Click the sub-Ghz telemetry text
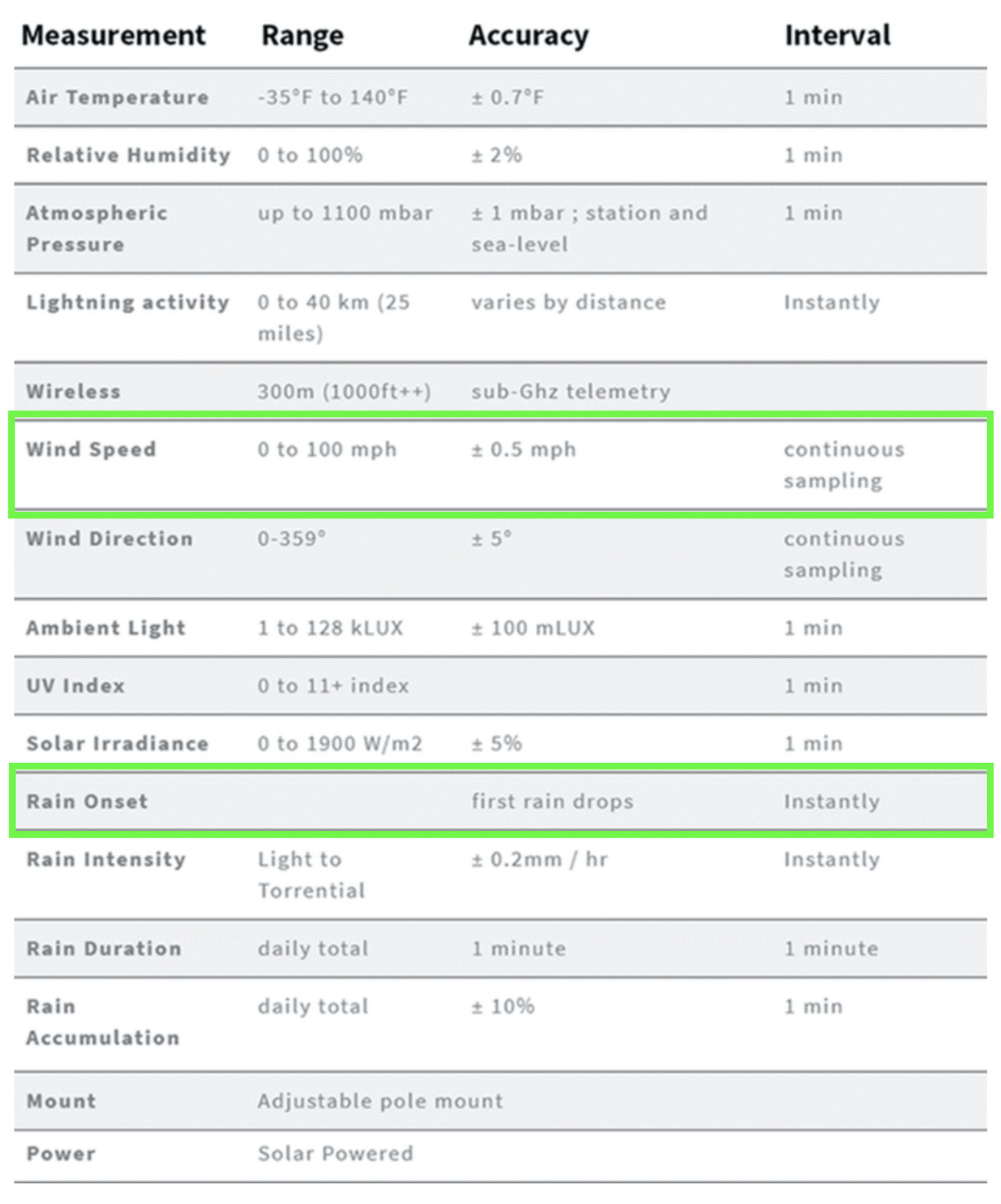This screenshot has height=1204, width=1001. (x=570, y=392)
